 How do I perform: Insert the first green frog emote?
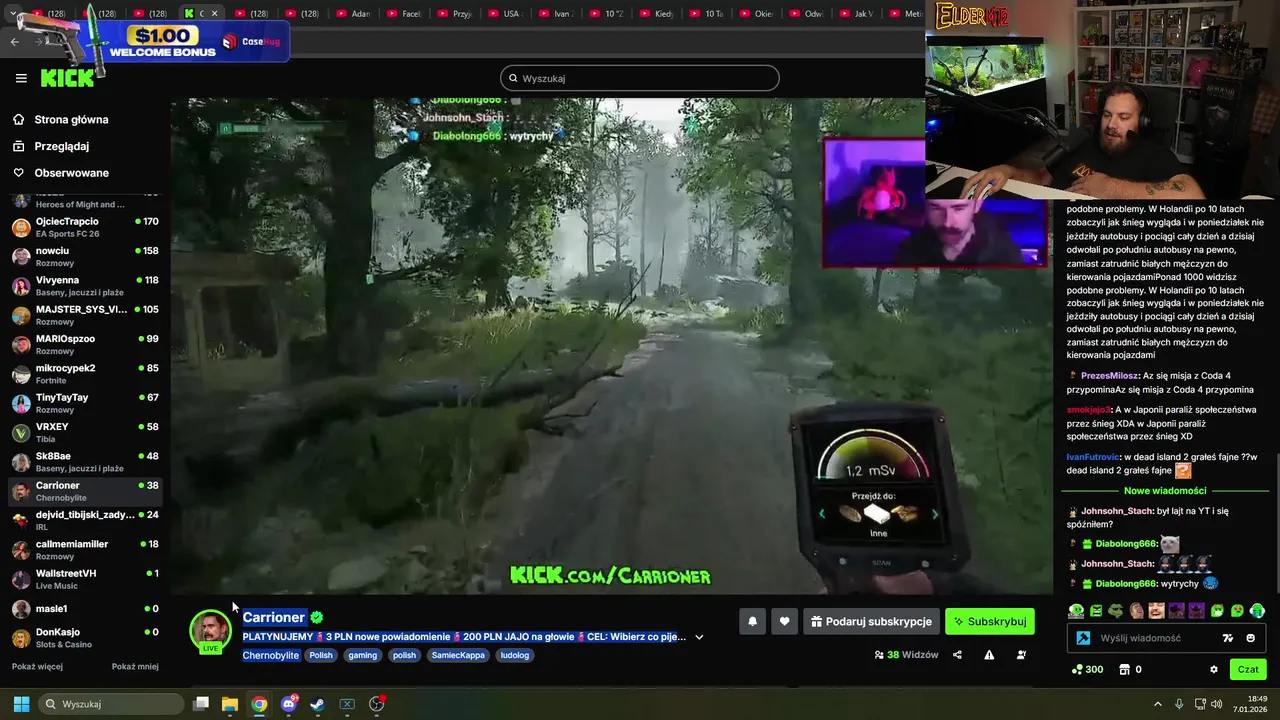coord(1075,610)
